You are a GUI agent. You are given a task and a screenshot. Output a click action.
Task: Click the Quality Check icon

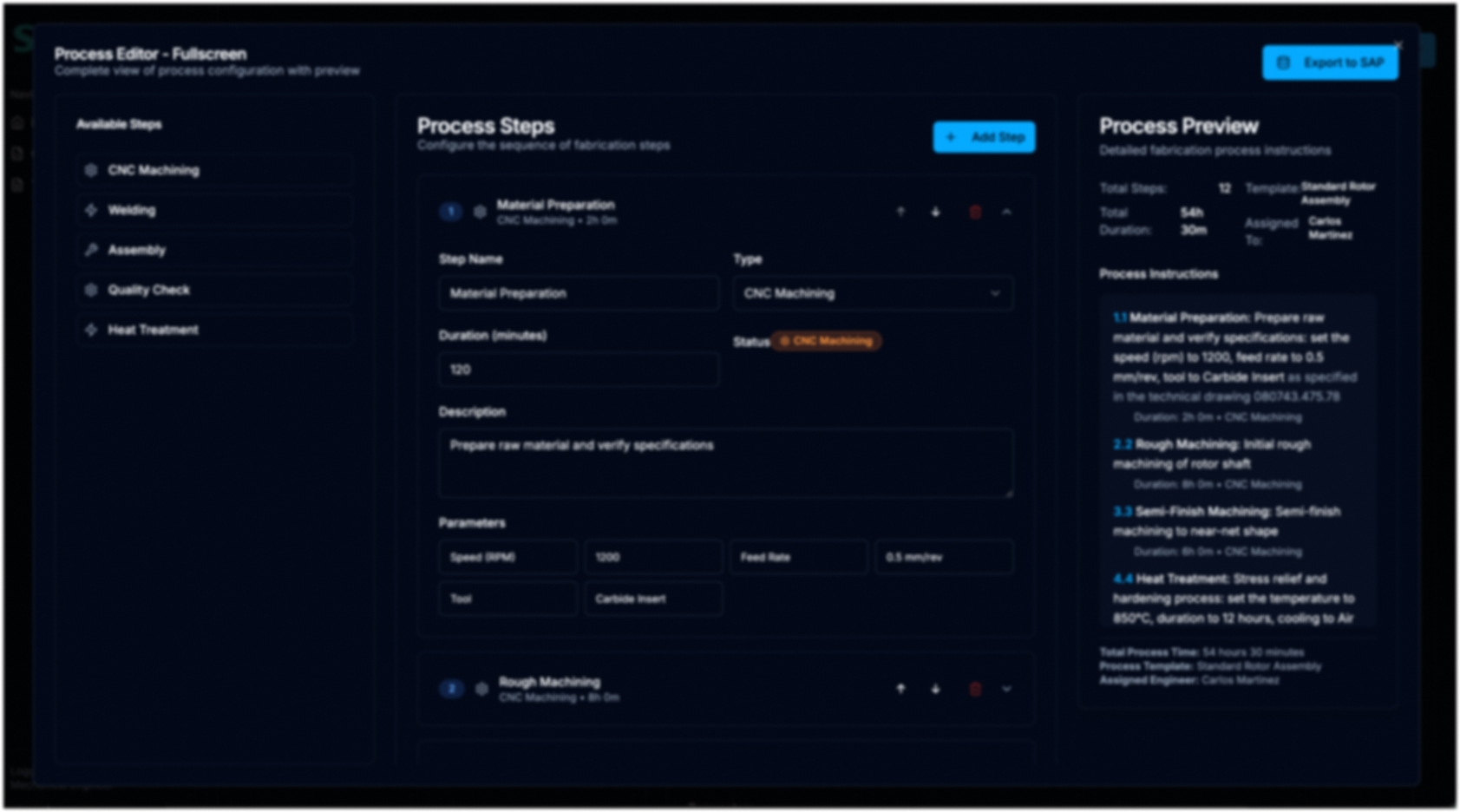[91, 290]
